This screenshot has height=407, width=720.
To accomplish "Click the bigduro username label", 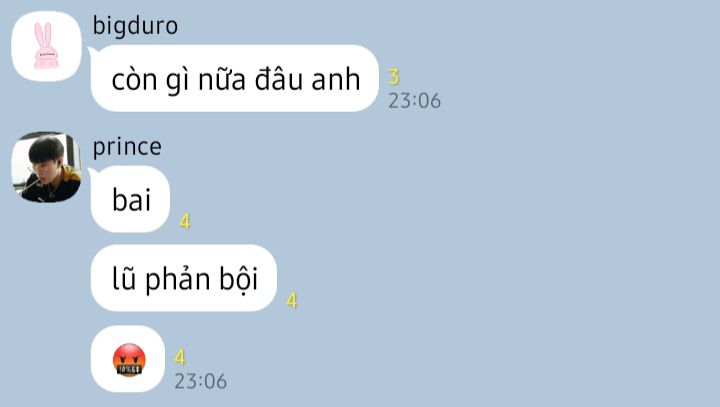I will tap(135, 26).
